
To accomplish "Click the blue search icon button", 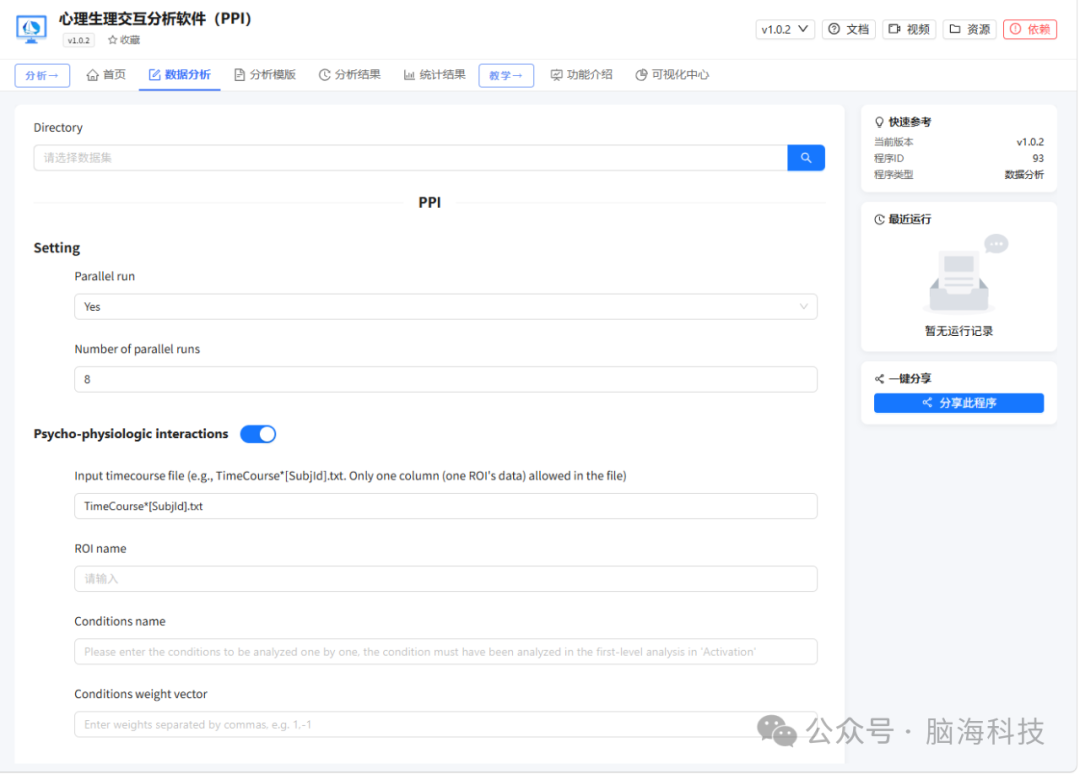I will (806, 158).
